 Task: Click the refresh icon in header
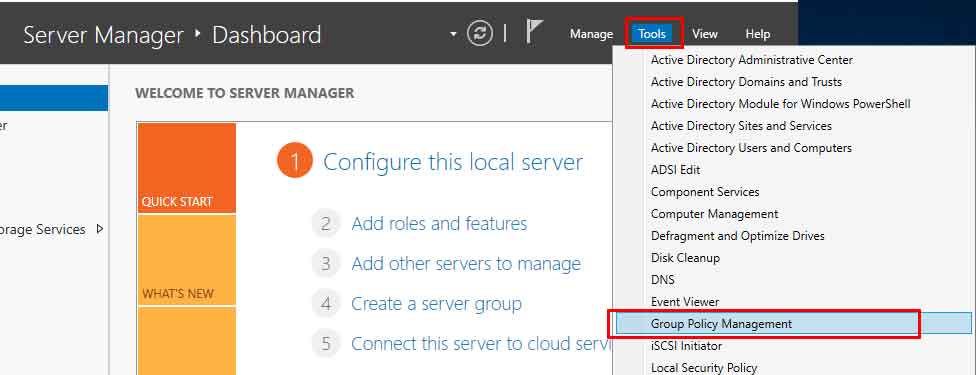(479, 34)
